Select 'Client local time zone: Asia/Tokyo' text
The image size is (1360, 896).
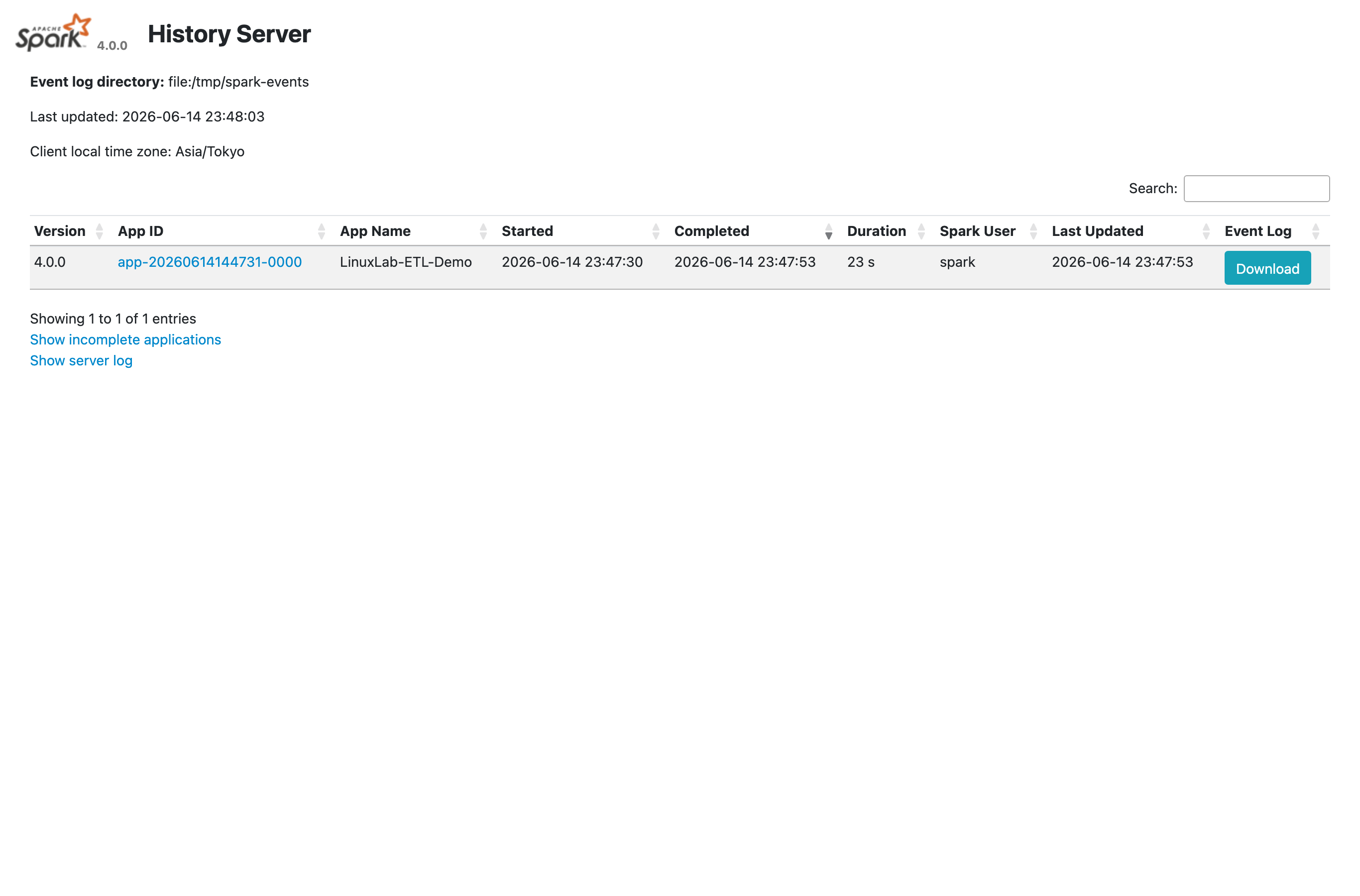(x=137, y=151)
